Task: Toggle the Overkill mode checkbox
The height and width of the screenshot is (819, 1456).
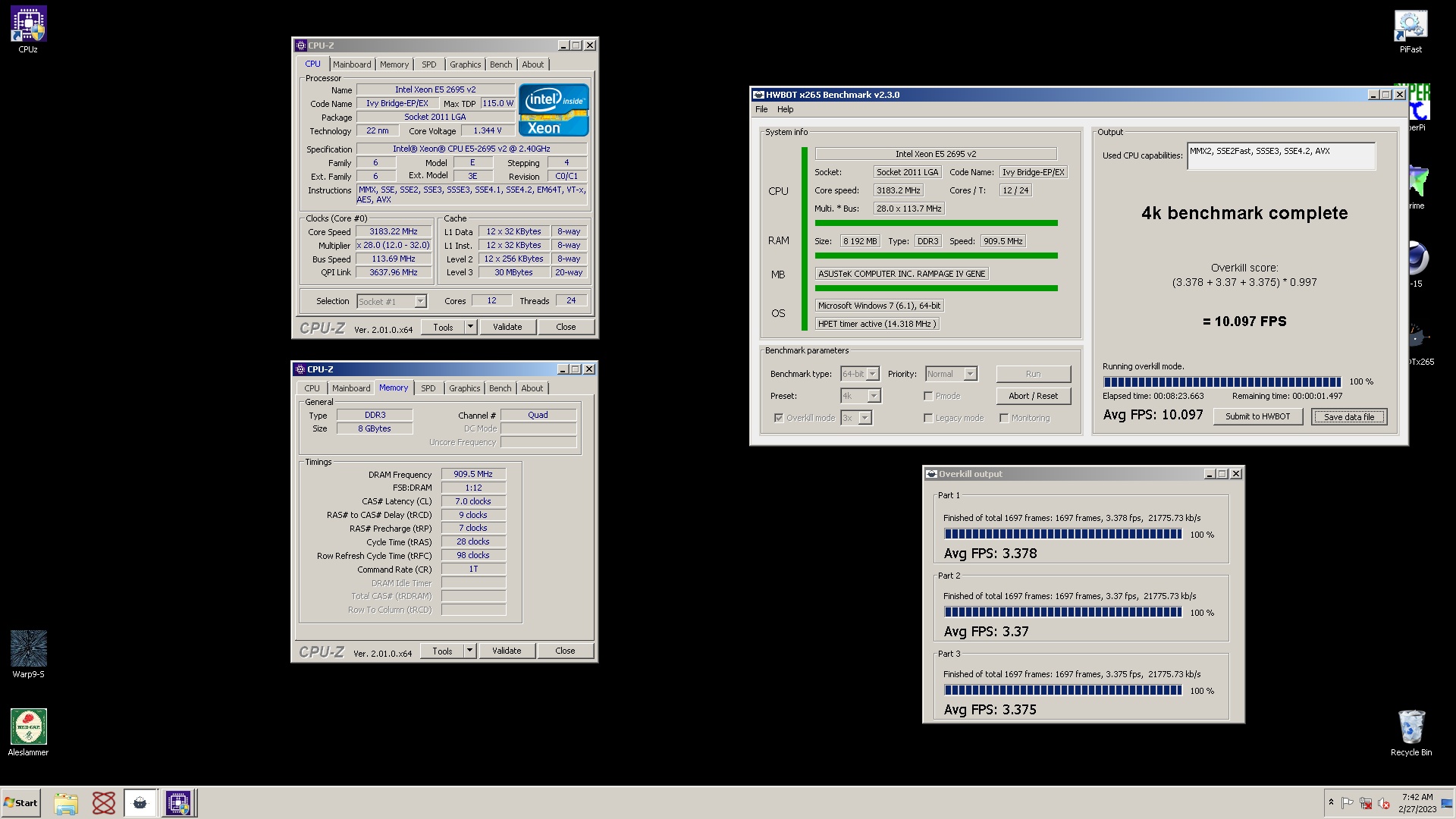Action: (x=779, y=418)
